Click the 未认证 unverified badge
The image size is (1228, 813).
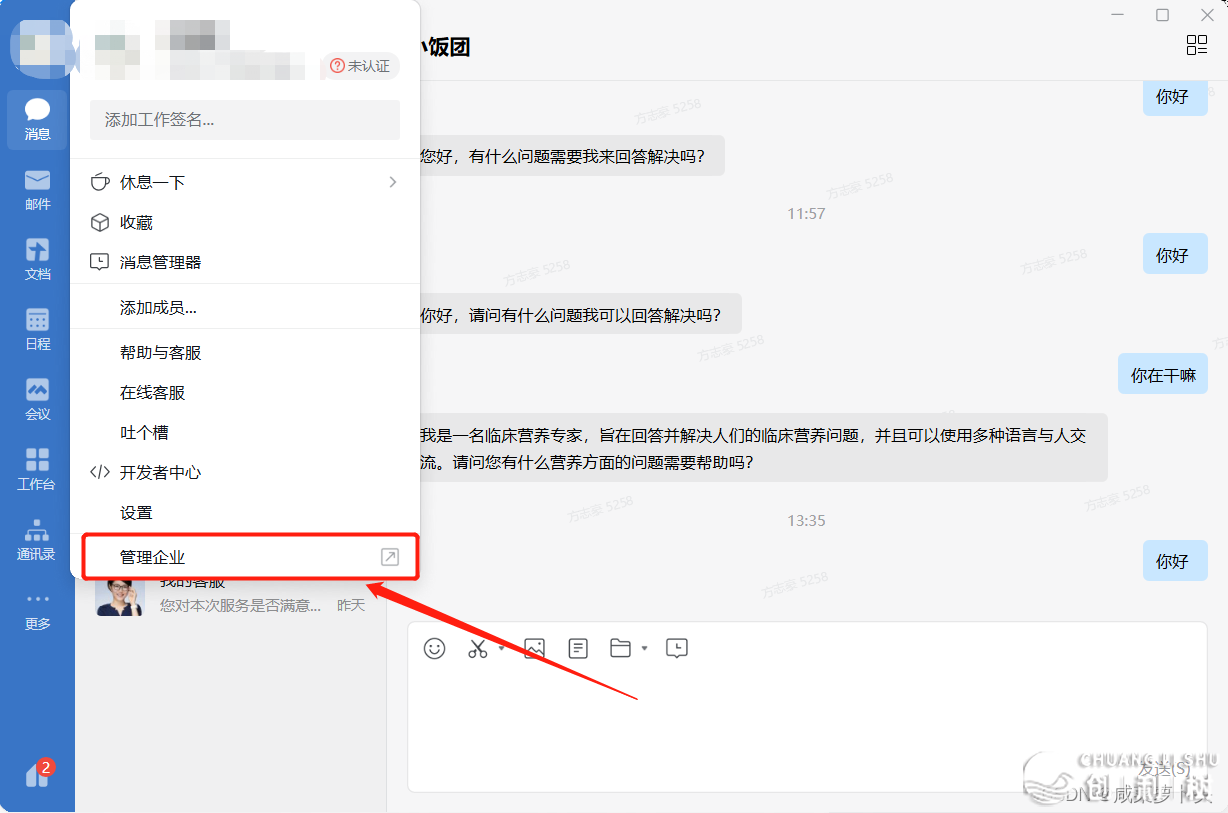359,66
